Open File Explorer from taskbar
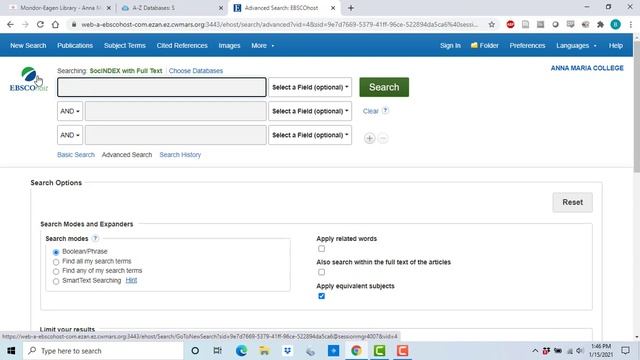The width and height of the screenshot is (640, 360). tap(264, 351)
